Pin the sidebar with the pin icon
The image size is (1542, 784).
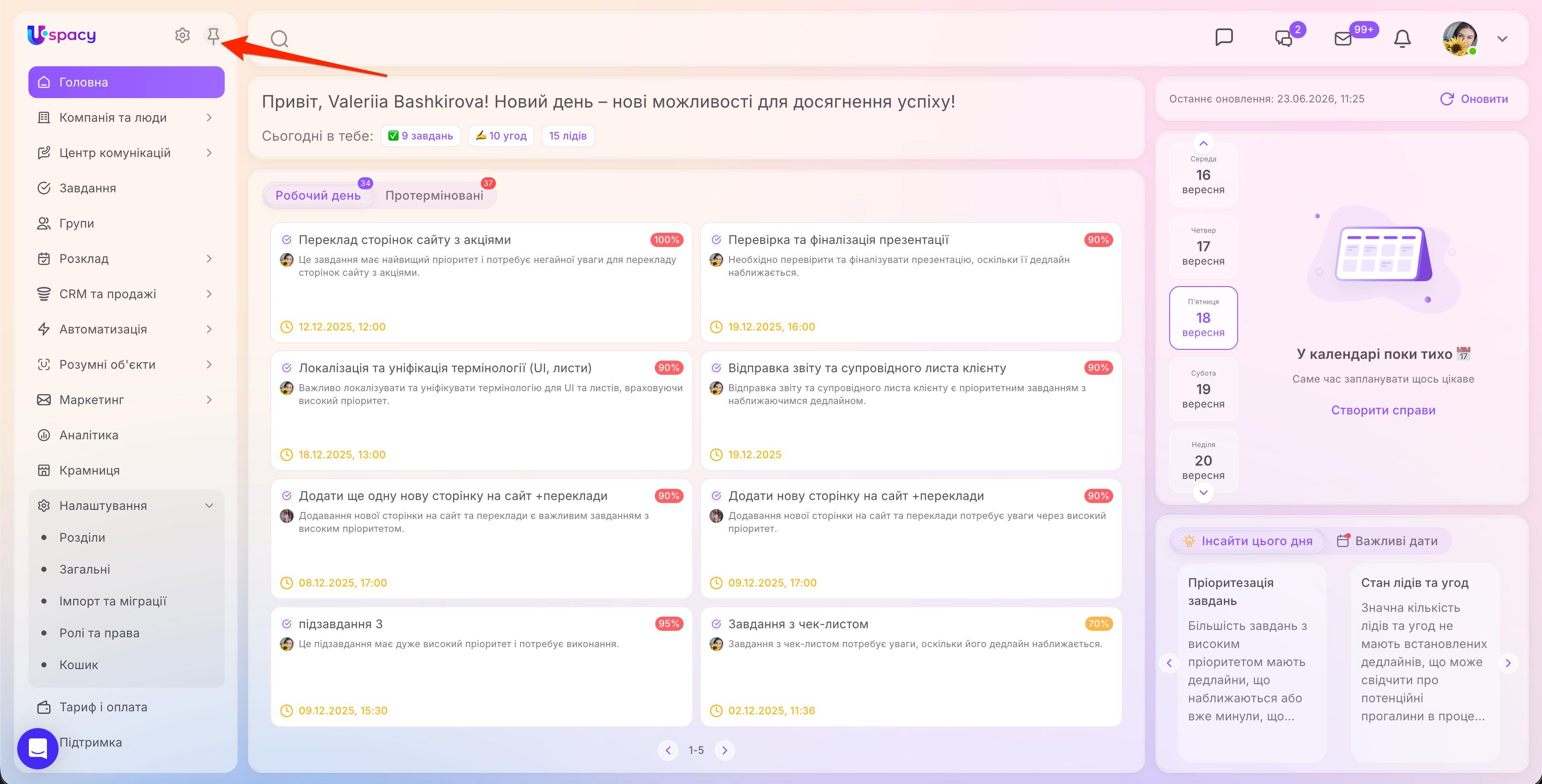pos(213,36)
